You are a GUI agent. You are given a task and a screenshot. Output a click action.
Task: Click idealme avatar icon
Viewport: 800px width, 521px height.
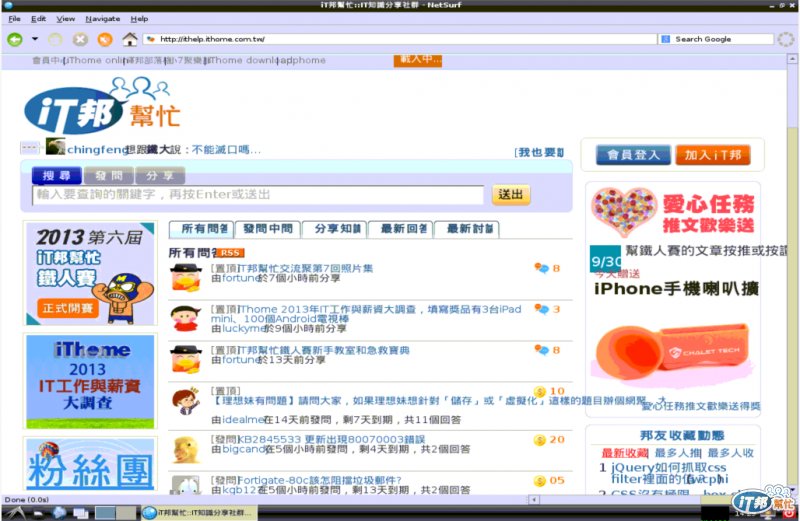[x=186, y=401]
